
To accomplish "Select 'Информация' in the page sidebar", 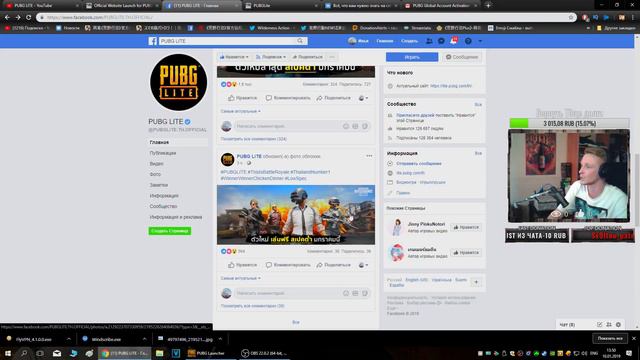I will tap(164, 196).
